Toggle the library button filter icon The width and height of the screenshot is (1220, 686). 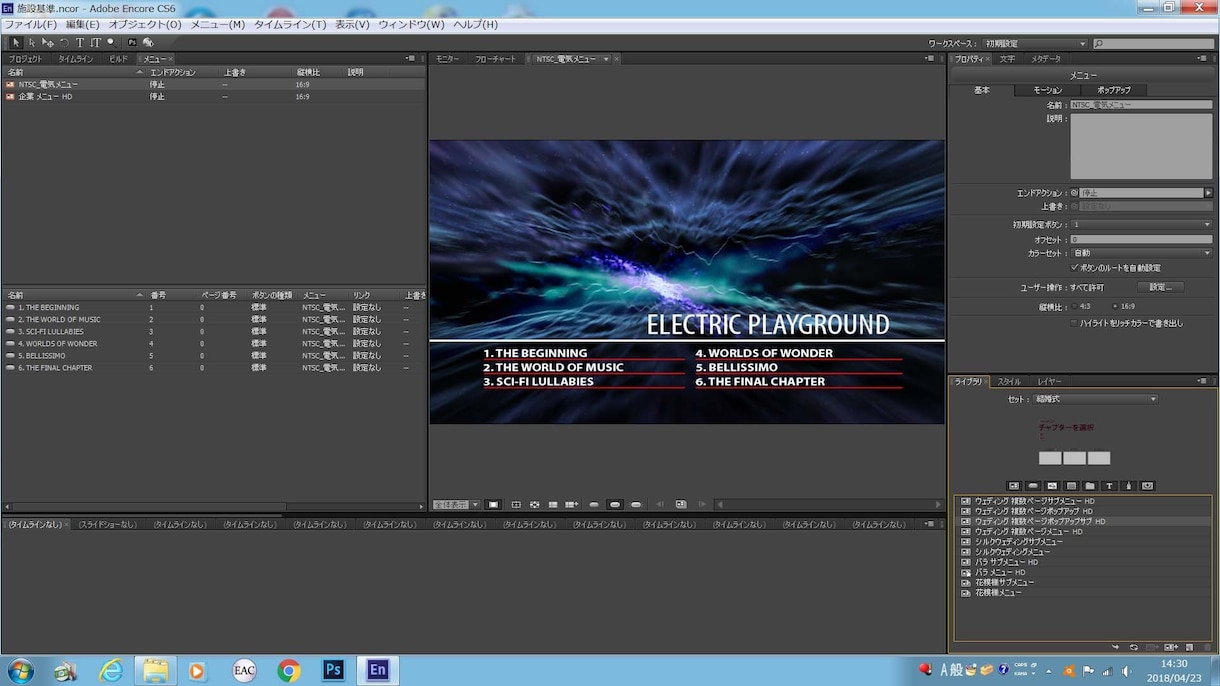1033,486
